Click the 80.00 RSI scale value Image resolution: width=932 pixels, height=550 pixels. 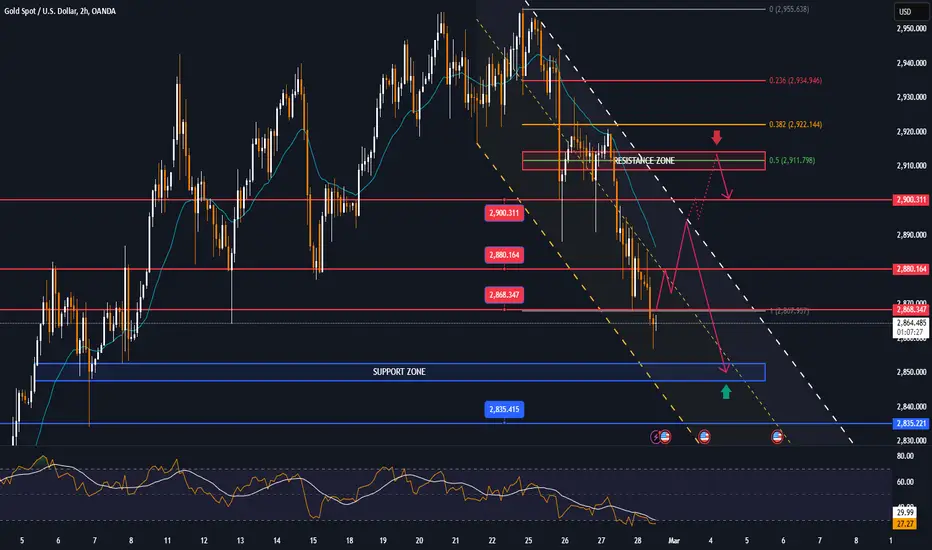tap(905, 456)
